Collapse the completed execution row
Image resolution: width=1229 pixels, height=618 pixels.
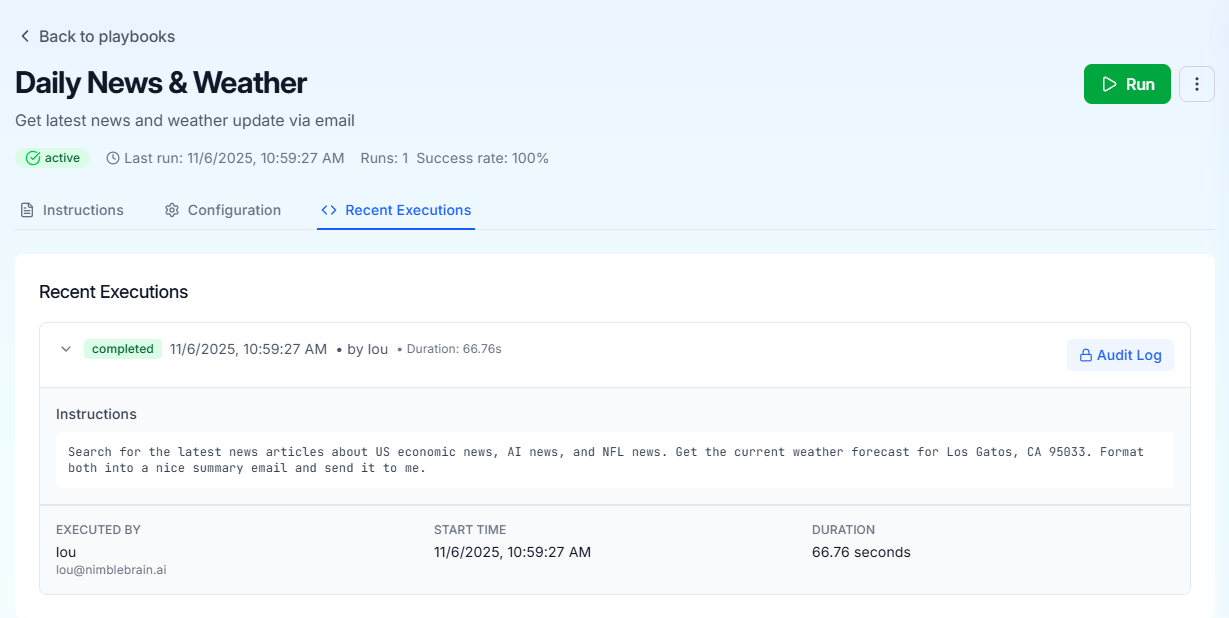(x=66, y=349)
